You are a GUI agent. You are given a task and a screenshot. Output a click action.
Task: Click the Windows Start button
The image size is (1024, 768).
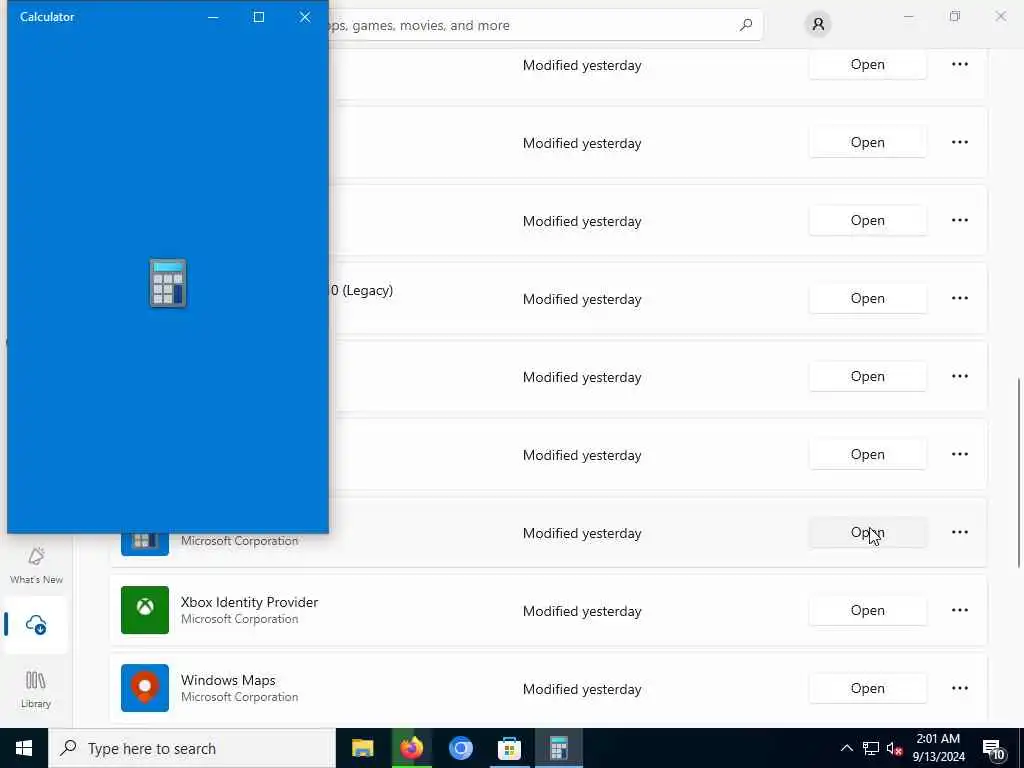(24, 748)
